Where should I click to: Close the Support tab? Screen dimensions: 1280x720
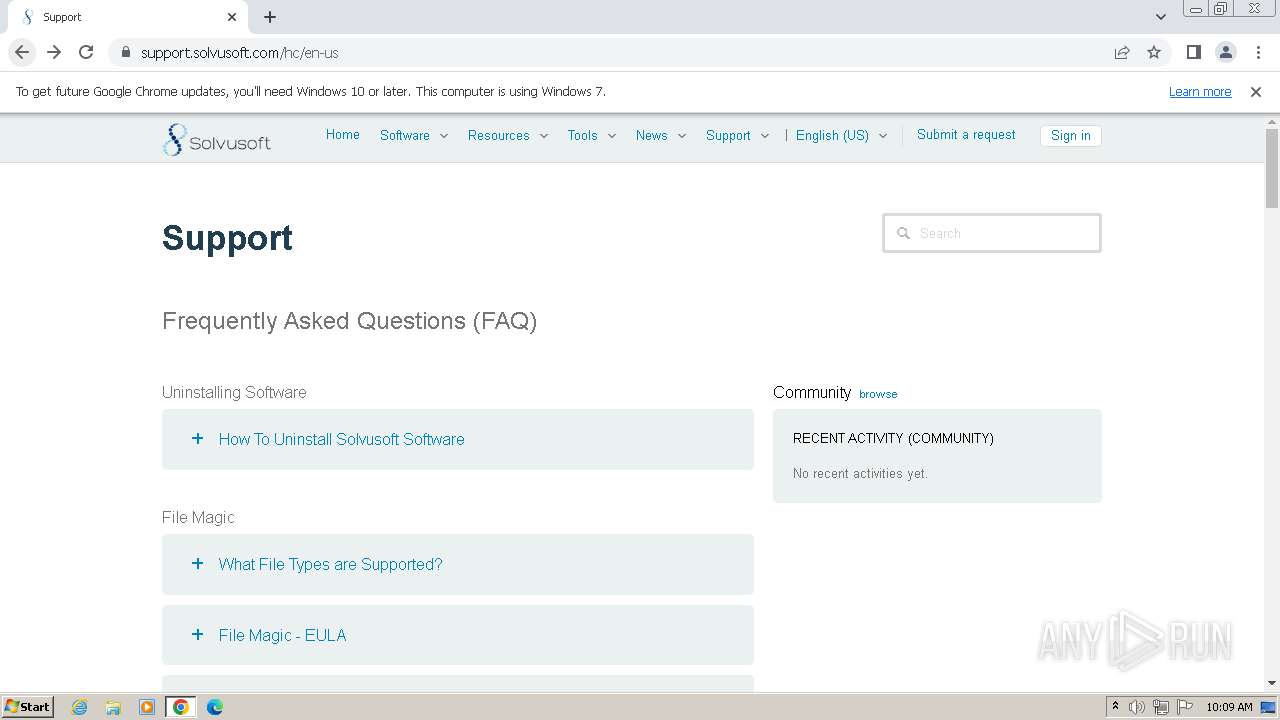click(x=232, y=17)
